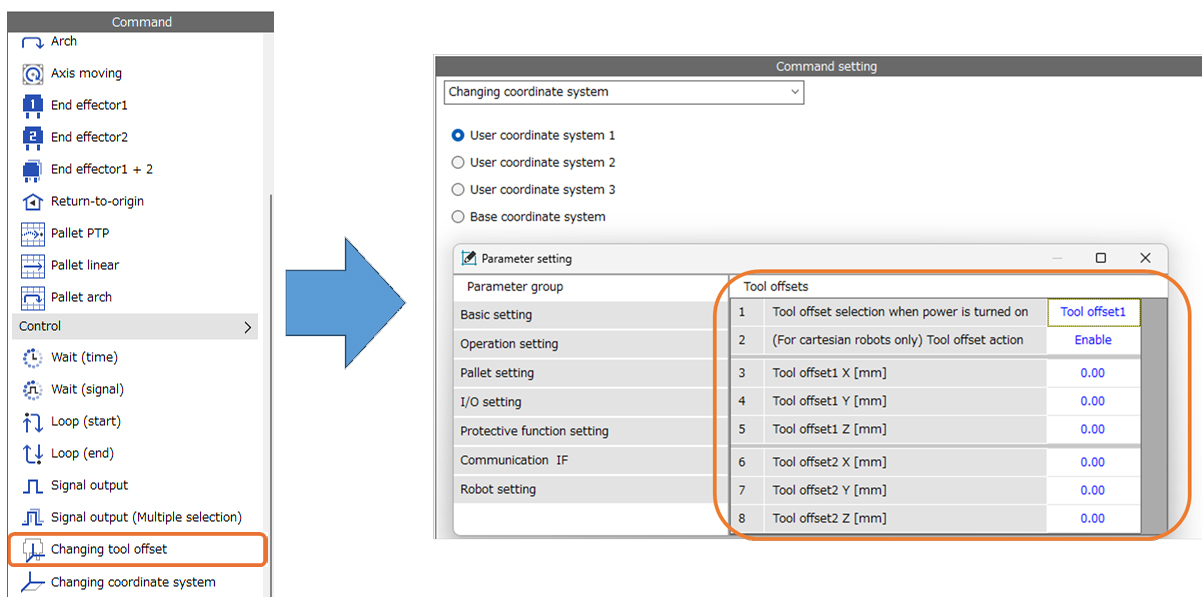The height and width of the screenshot is (605, 1202).
Task: Edit Tool offset1 Y value field
Action: coord(1093,401)
